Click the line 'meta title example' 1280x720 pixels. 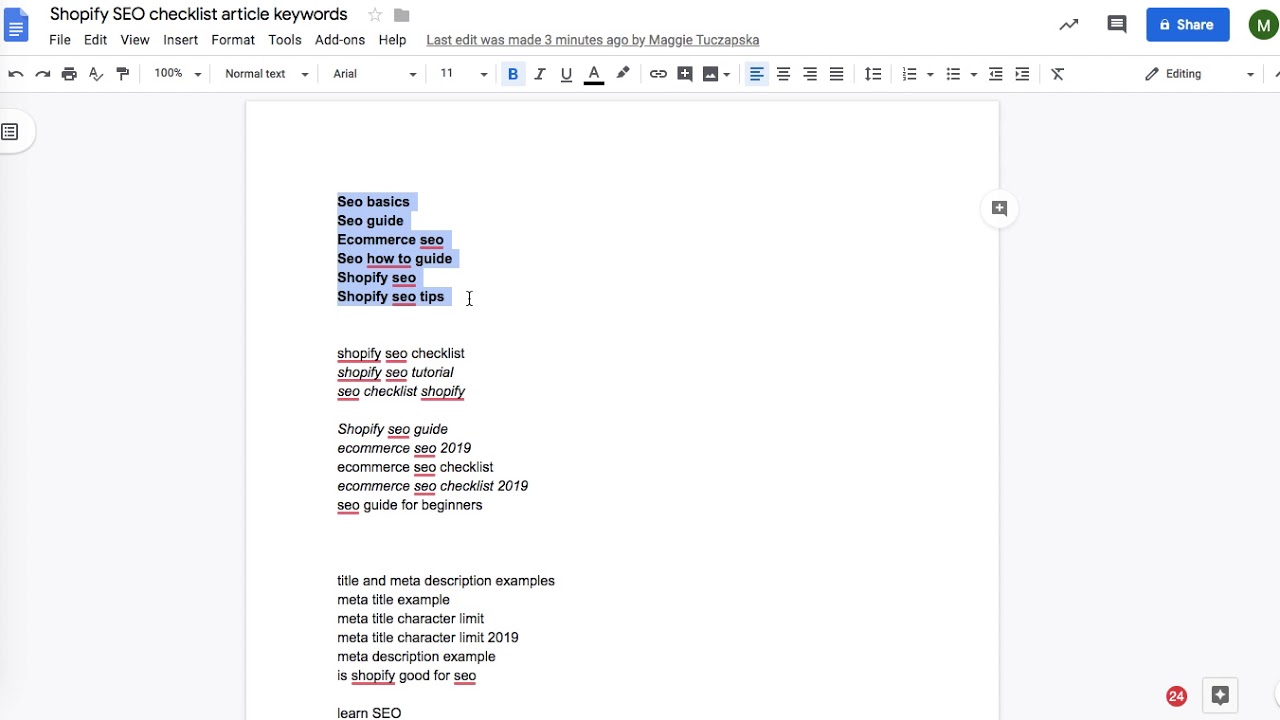tap(393, 600)
